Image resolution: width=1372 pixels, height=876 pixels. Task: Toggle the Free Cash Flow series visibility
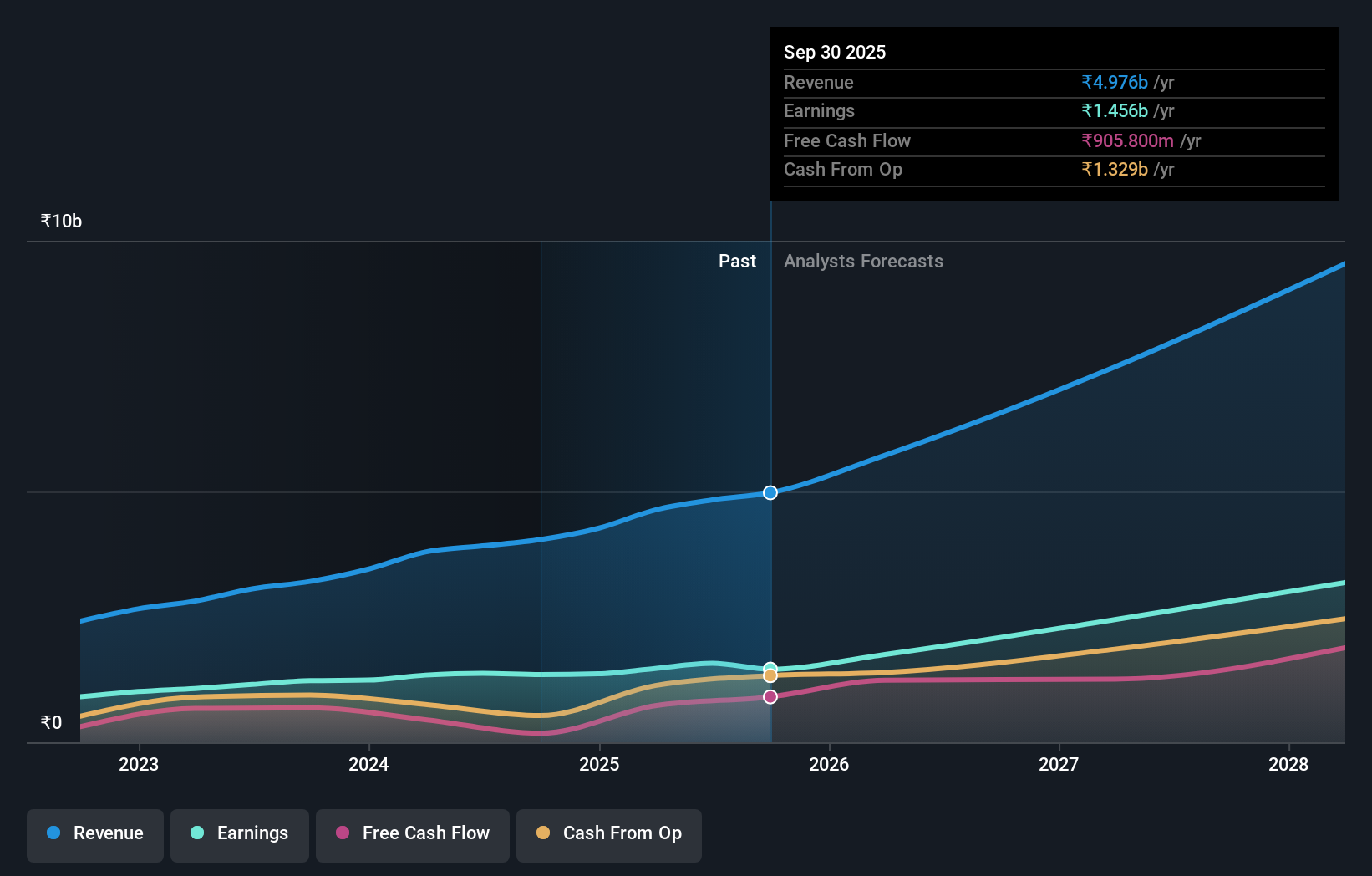(412, 835)
